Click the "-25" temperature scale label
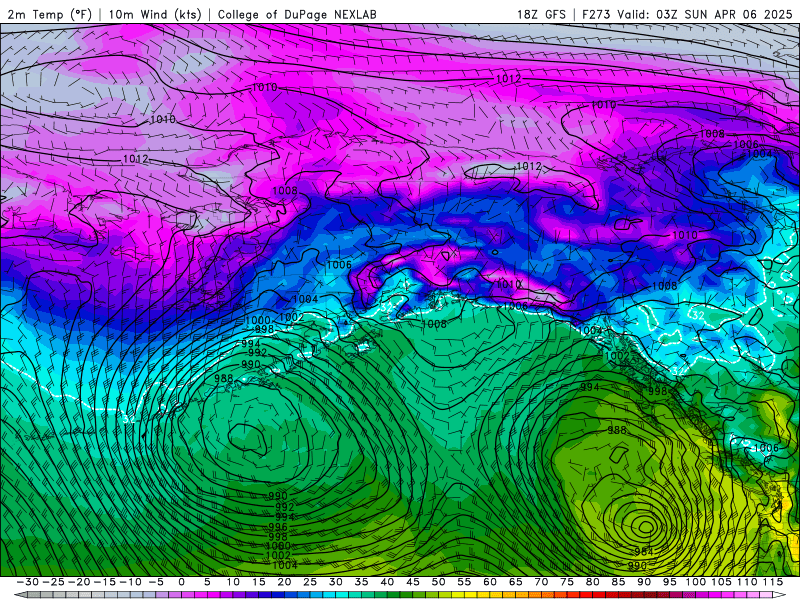This screenshot has width=800, height=600. point(54,582)
